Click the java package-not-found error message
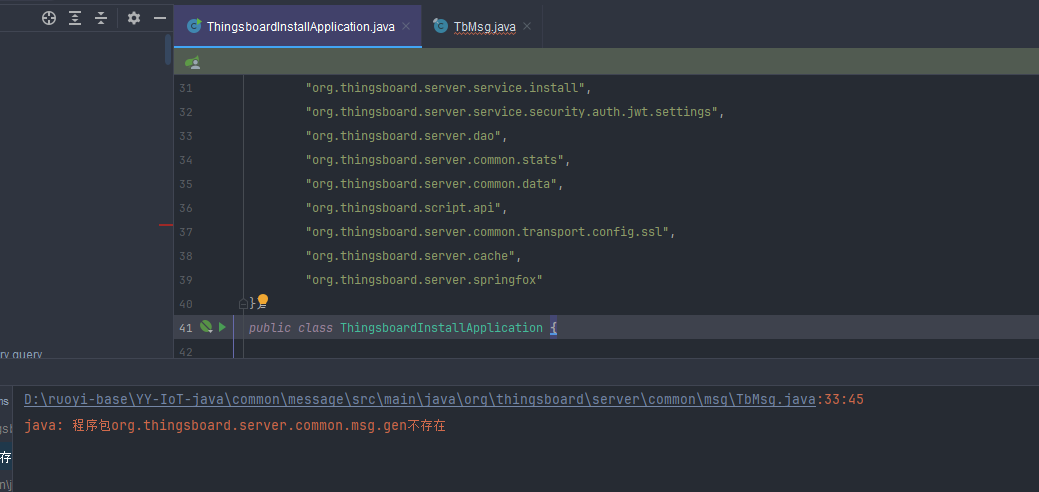This screenshot has height=492, width=1039. pos(235,426)
